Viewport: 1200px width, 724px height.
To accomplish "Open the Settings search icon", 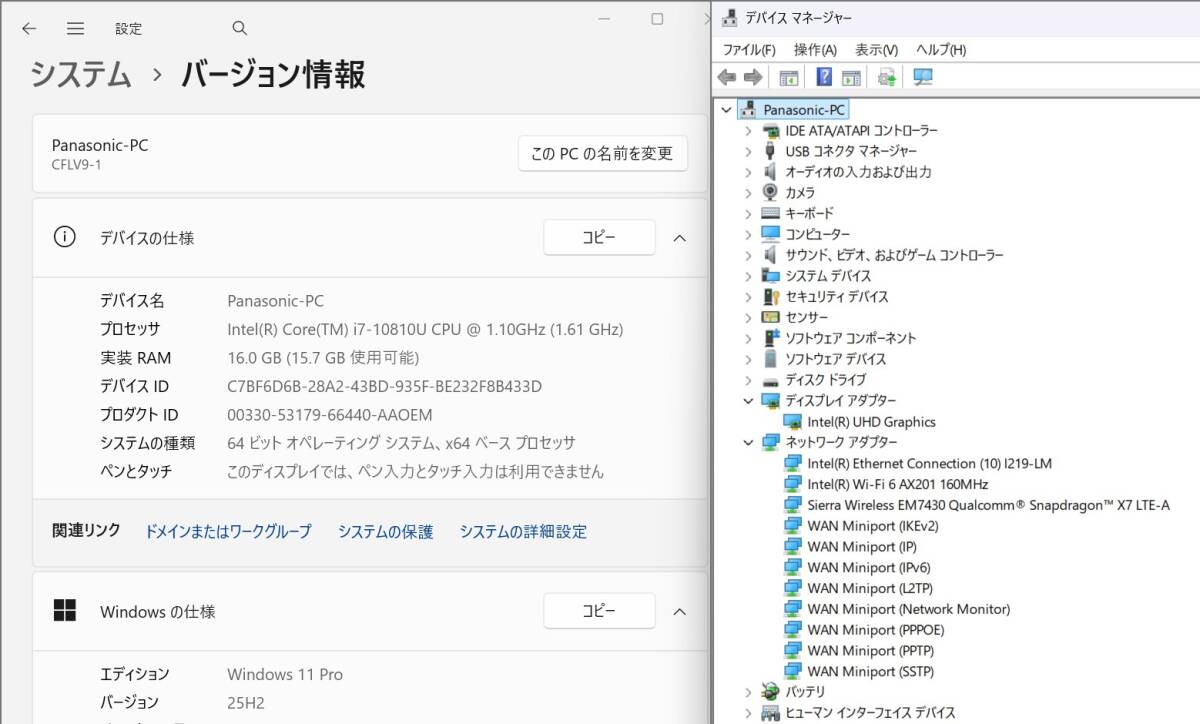I will [x=239, y=28].
